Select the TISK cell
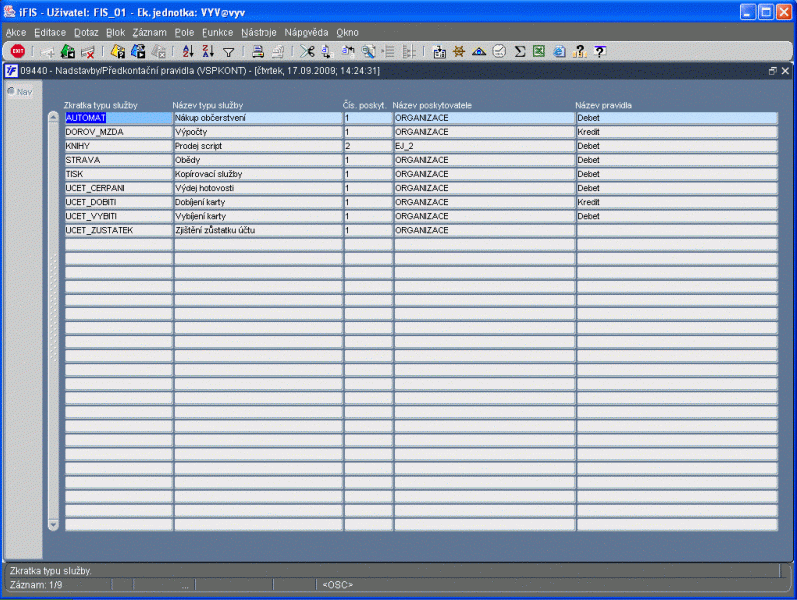This screenshot has width=797, height=600. coord(118,174)
